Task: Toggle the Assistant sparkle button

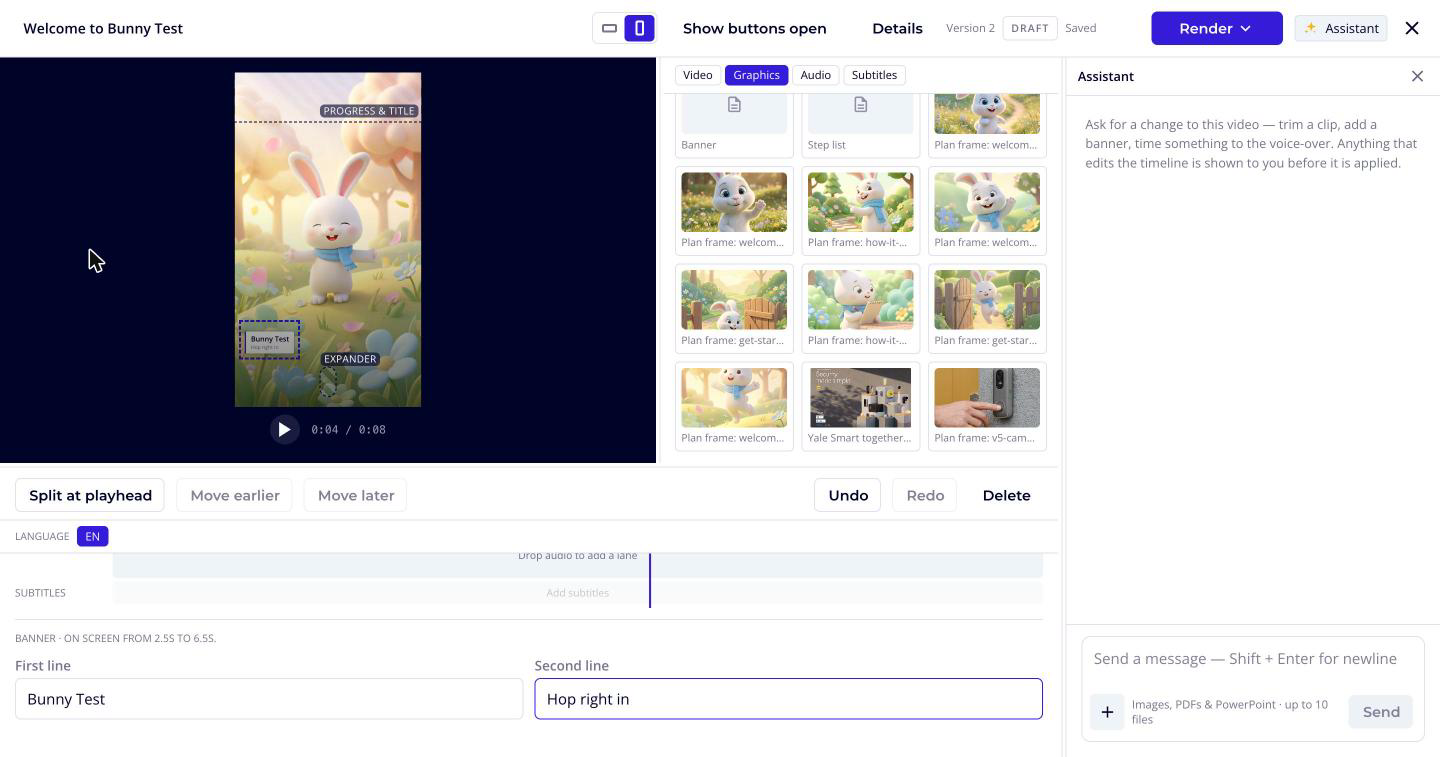Action: coord(1341,28)
